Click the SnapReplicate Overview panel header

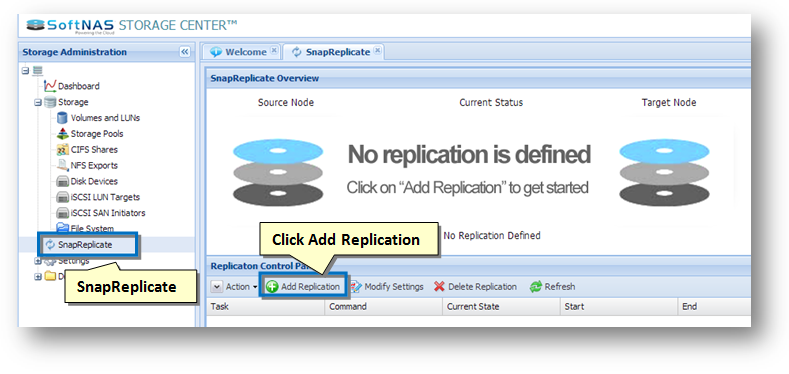[478, 78]
